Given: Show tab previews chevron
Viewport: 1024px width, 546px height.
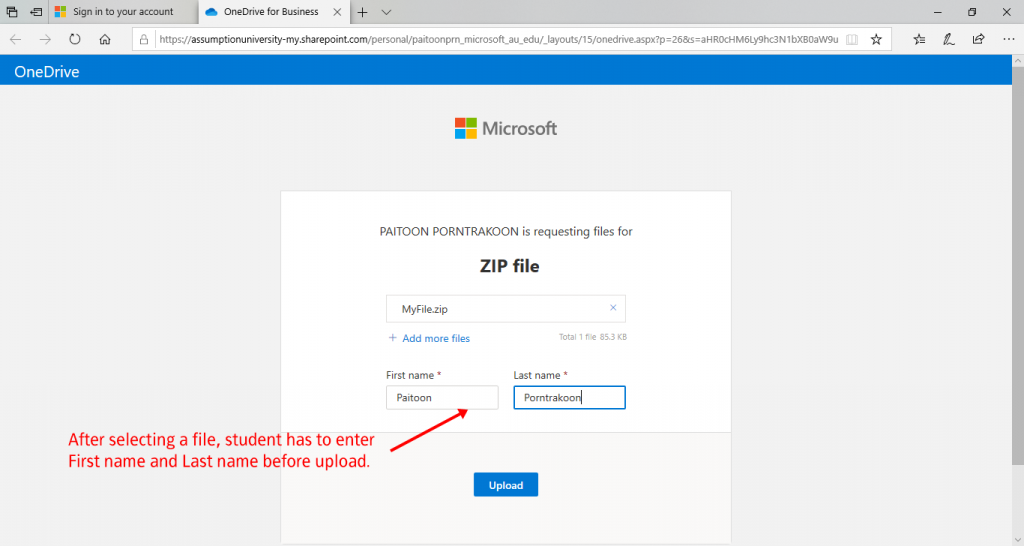Looking at the screenshot, I should coord(386,12).
